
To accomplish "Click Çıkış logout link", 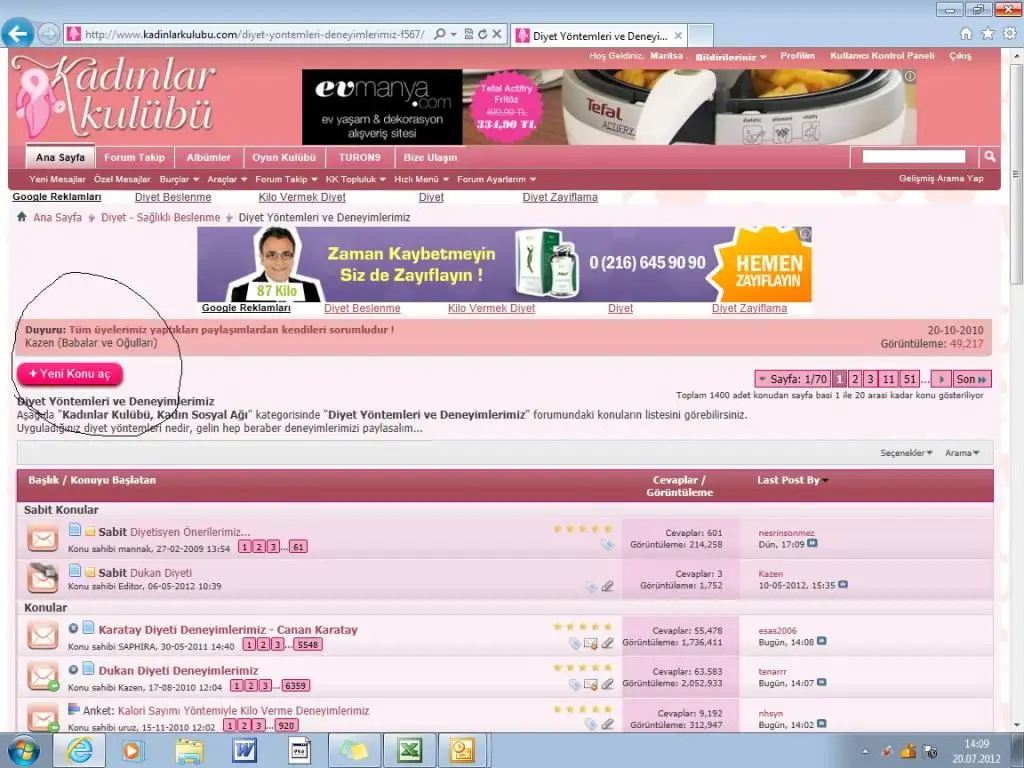I will 960,56.
